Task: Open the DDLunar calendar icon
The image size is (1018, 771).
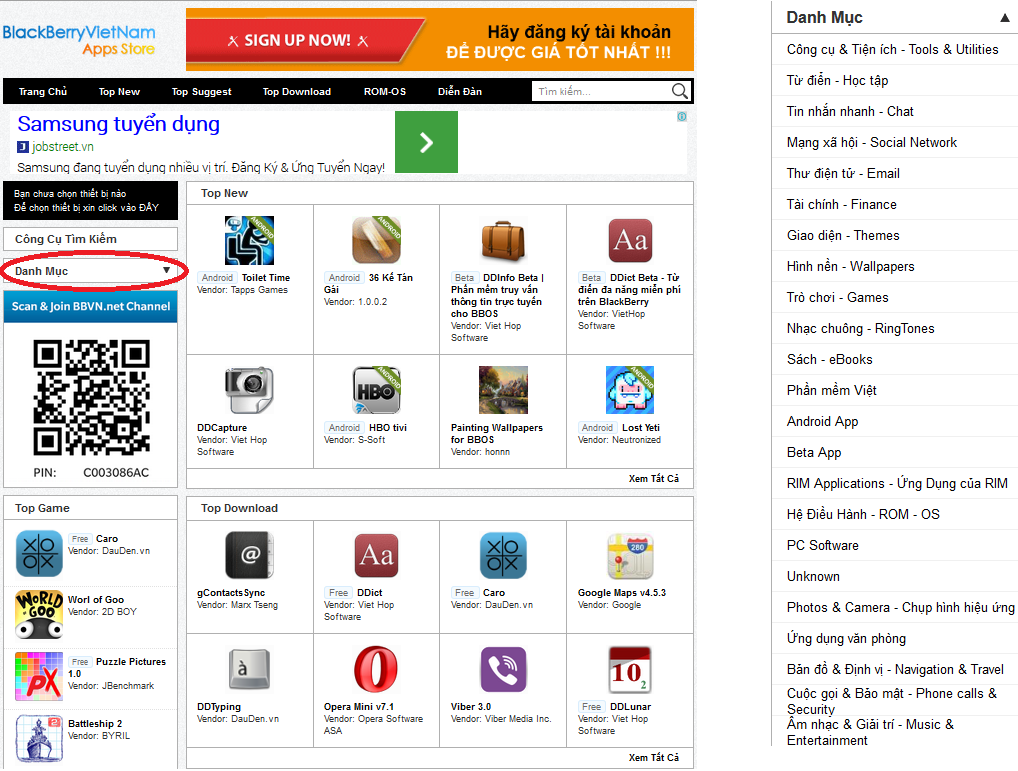Action: [x=630, y=669]
